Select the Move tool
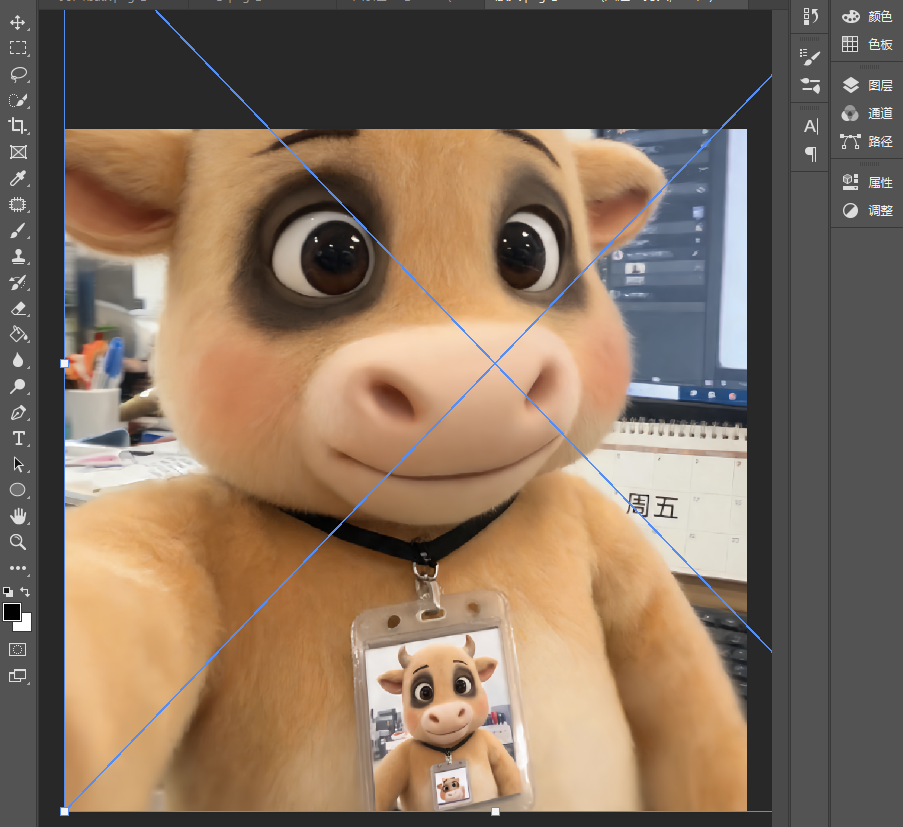This screenshot has width=903, height=827. tap(18, 22)
